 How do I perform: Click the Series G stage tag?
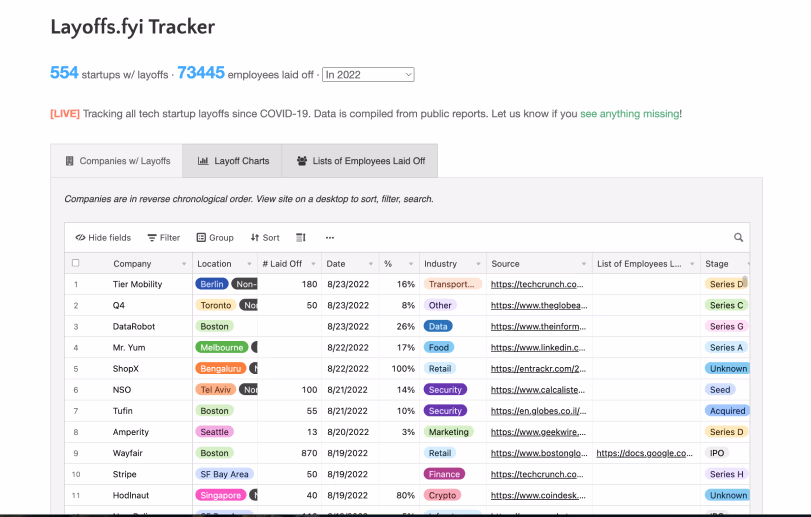coord(726,327)
